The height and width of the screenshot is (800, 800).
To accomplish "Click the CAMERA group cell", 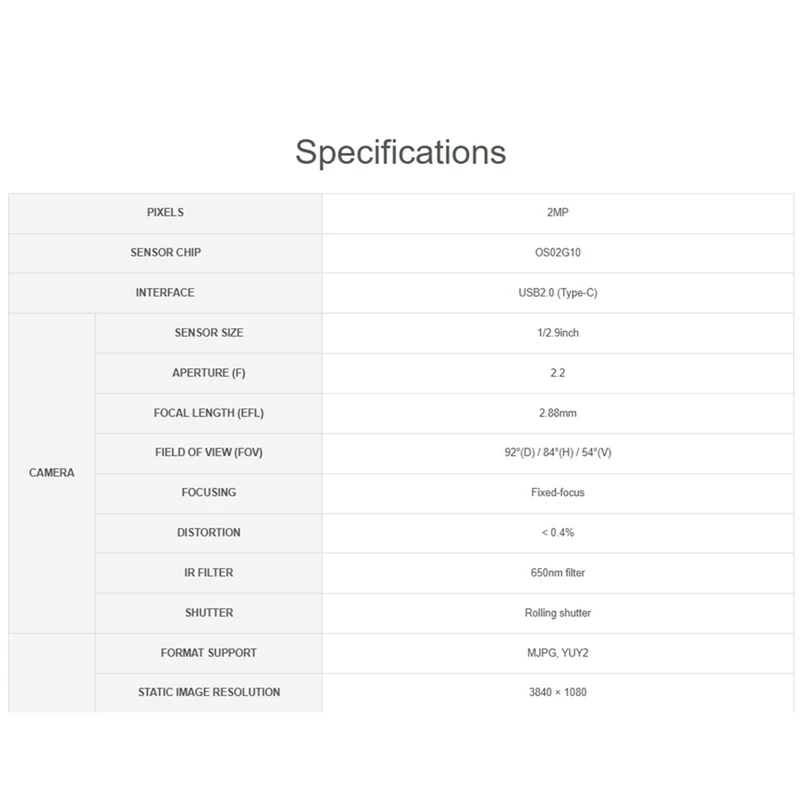I will pos(52,473).
